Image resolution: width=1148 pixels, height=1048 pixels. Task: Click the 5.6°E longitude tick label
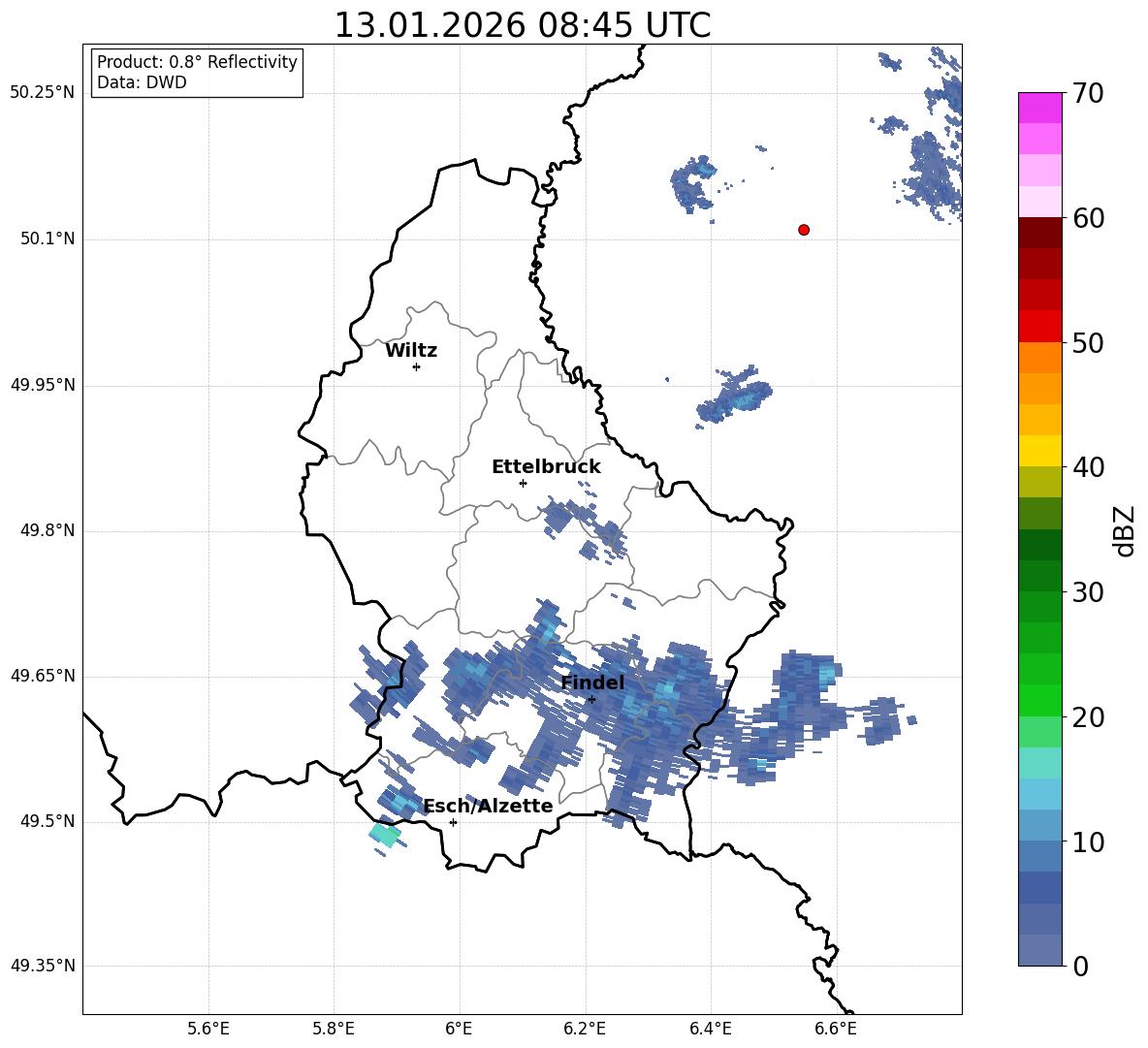point(208,1029)
